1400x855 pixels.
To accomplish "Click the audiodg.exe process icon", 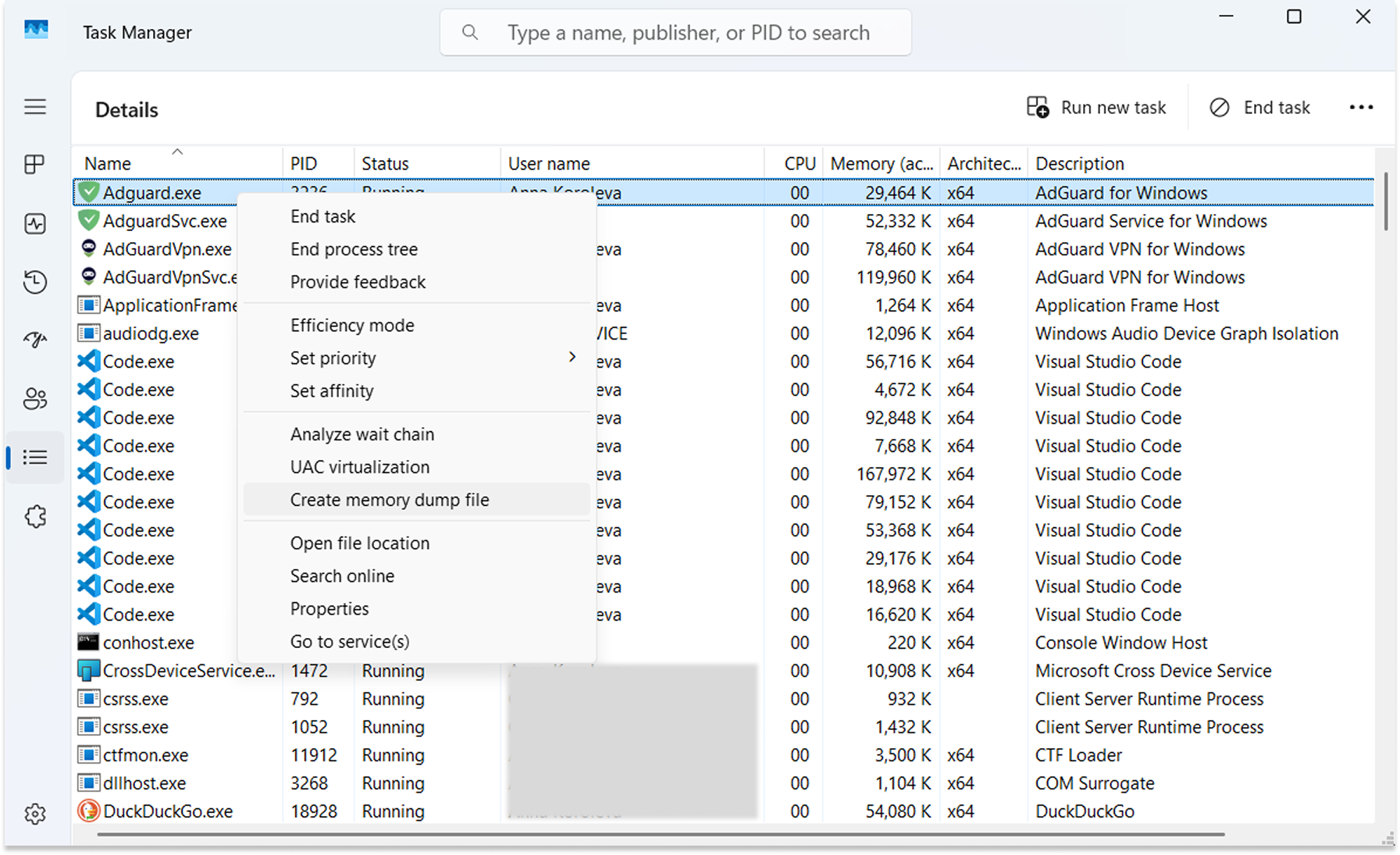I will click(89, 333).
